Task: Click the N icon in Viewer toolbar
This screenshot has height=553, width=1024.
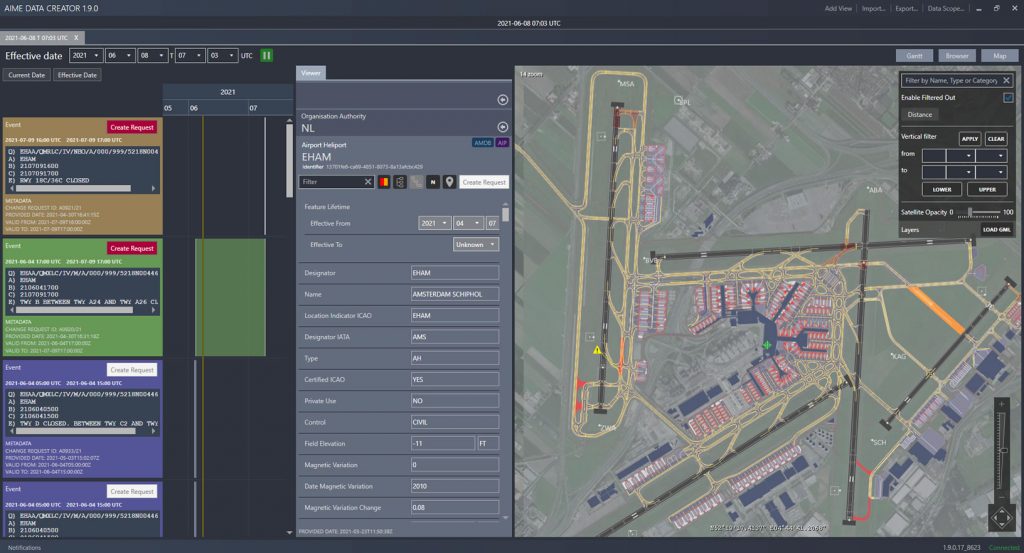Action: pyautogui.click(x=433, y=182)
